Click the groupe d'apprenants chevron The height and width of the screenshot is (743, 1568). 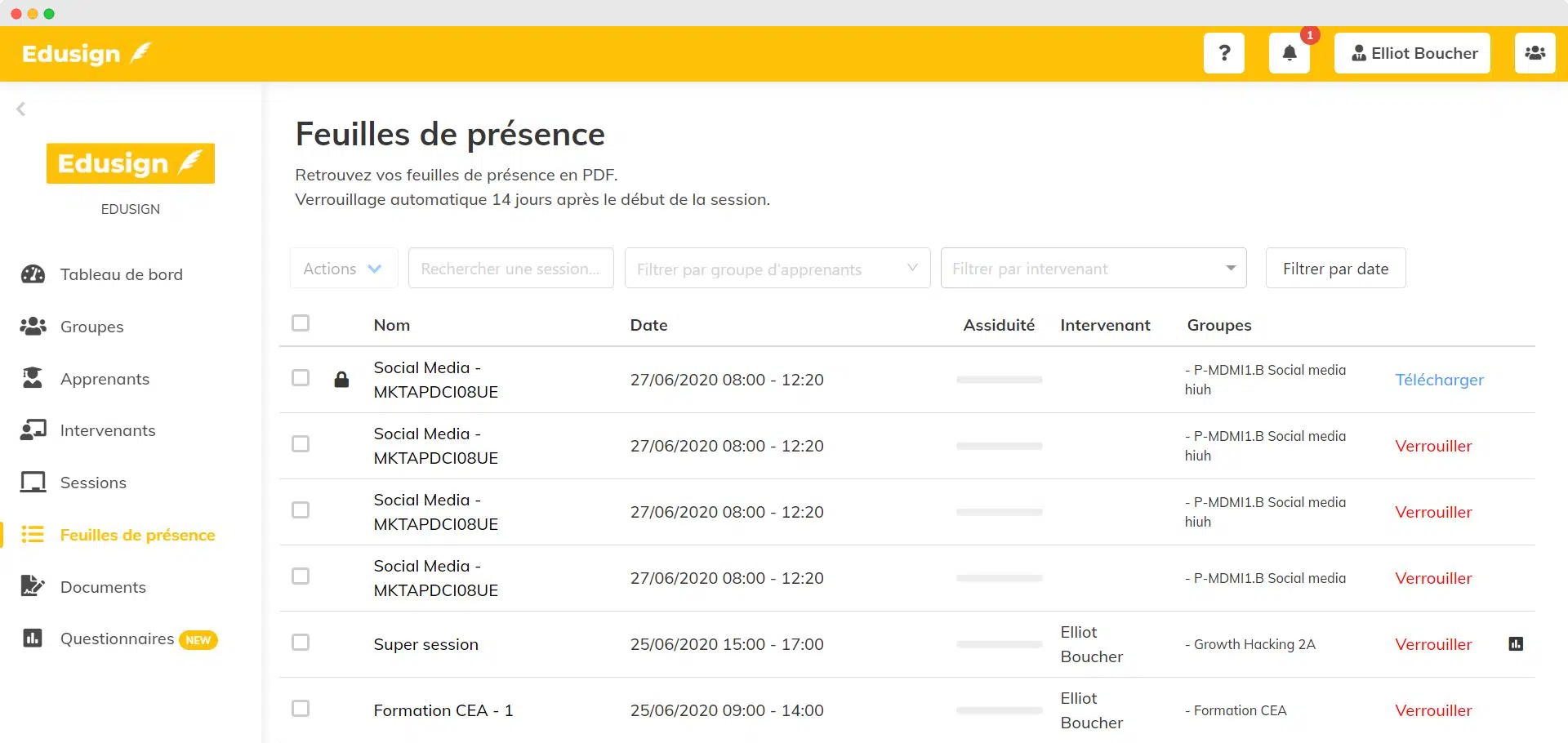[x=912, y=268]
